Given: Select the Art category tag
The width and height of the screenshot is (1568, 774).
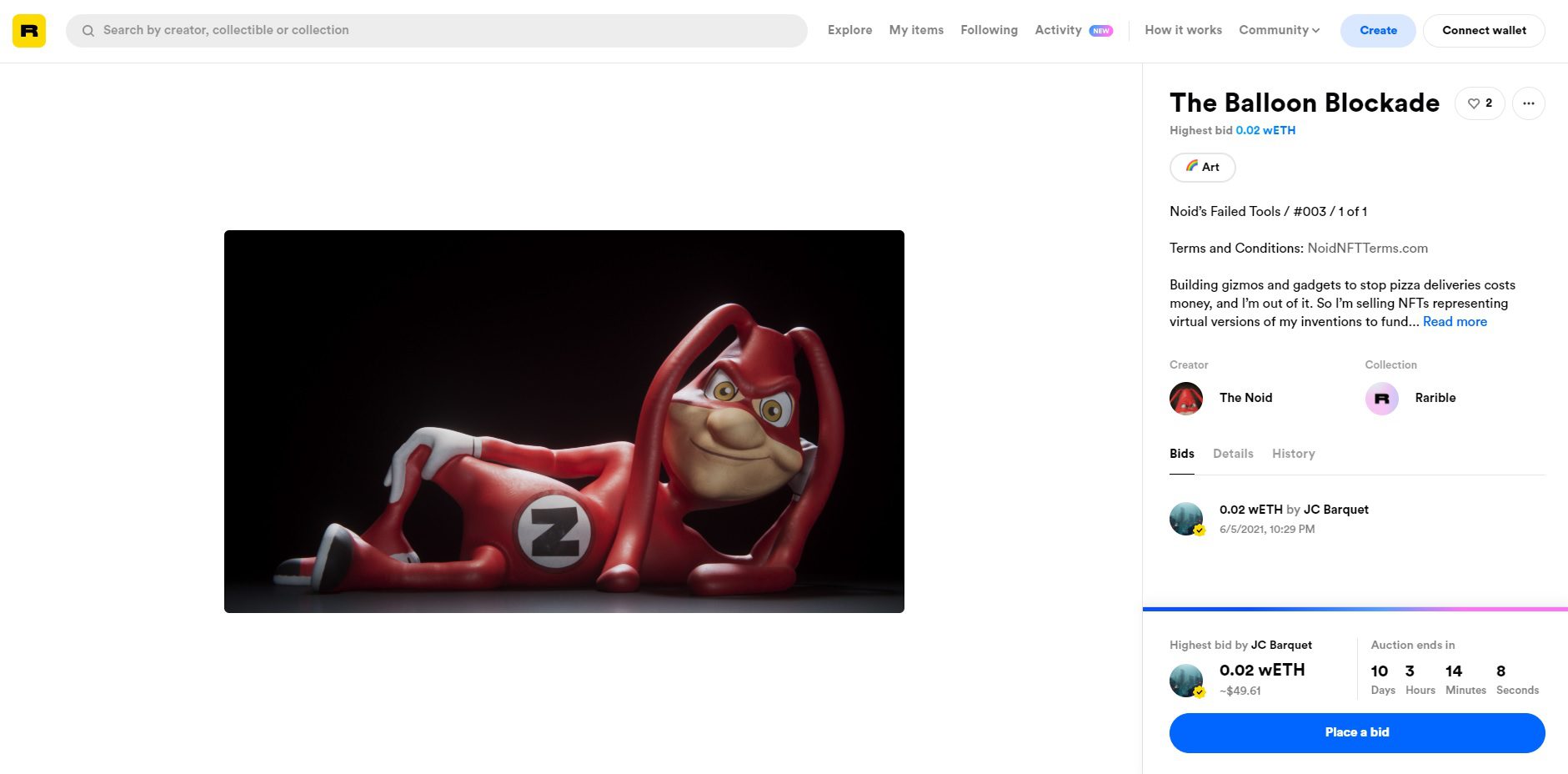Looking at the screenshot, I should pos(1202,167).
